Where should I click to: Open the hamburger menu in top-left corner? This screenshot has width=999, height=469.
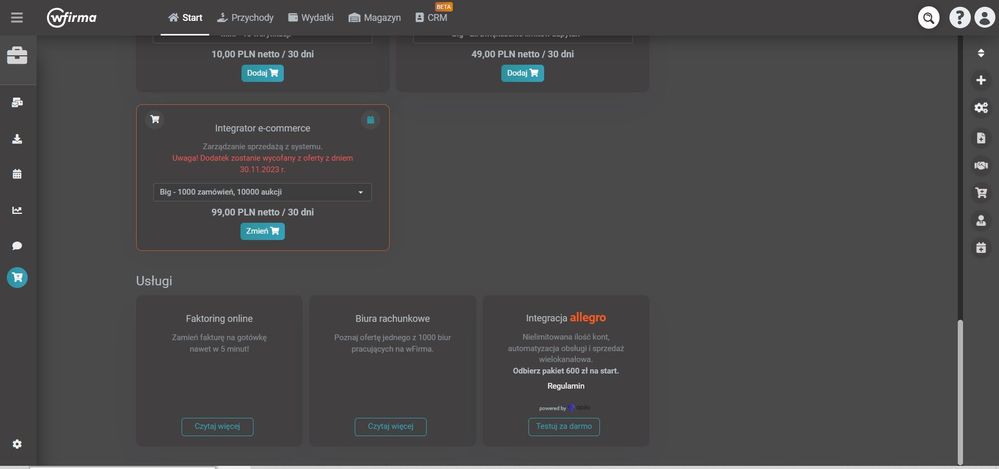pos(17,17)
